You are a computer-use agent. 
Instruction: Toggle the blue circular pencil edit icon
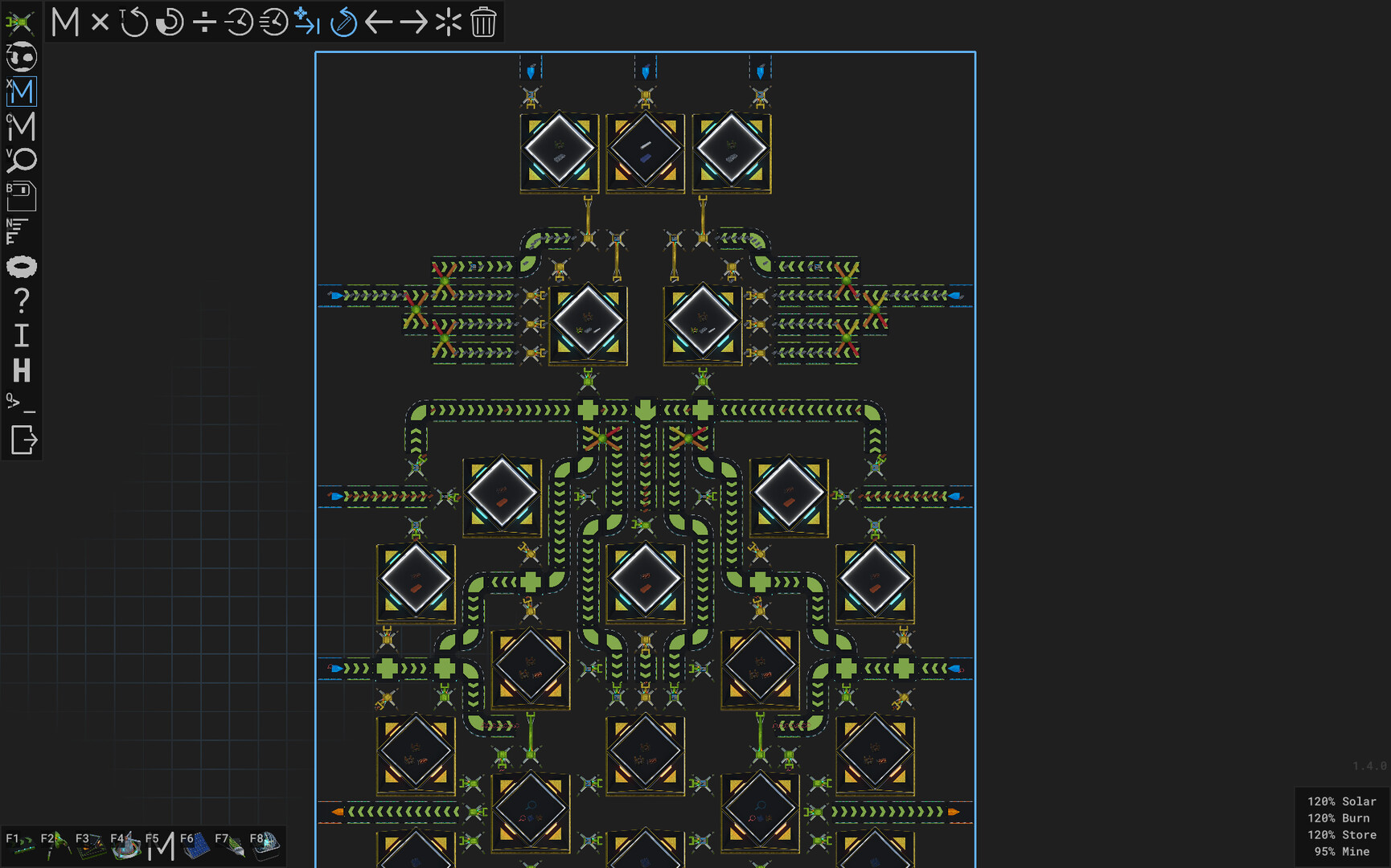(x=343, y=23)
